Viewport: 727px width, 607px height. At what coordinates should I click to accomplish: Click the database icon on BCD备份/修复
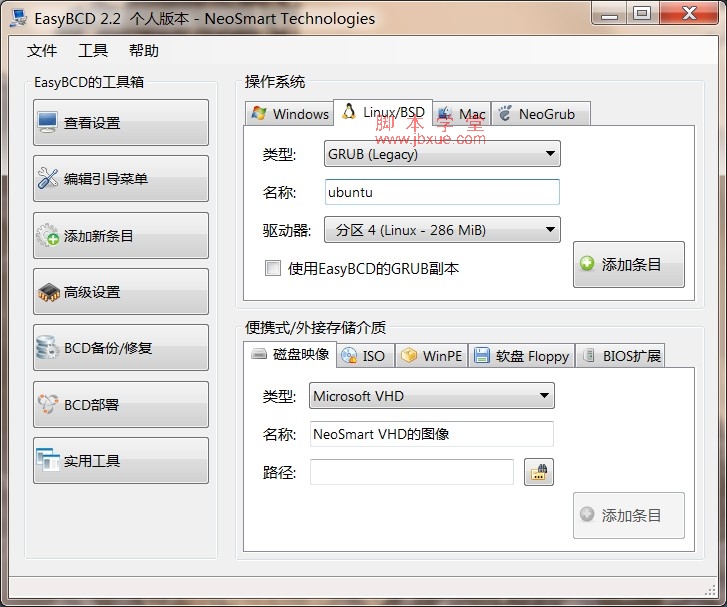click(47, 348)
